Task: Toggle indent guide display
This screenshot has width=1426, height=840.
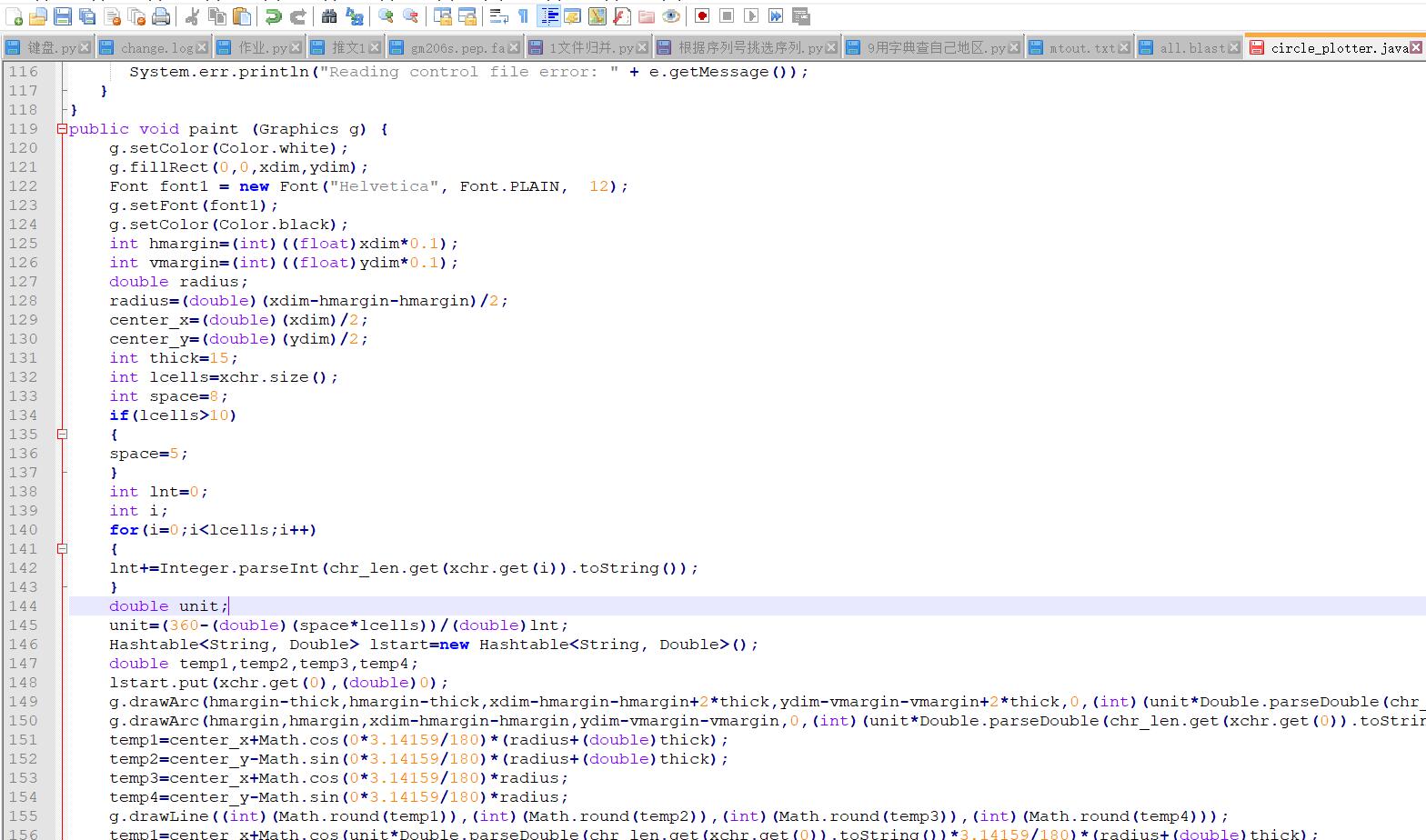Action: coord(548,16)
